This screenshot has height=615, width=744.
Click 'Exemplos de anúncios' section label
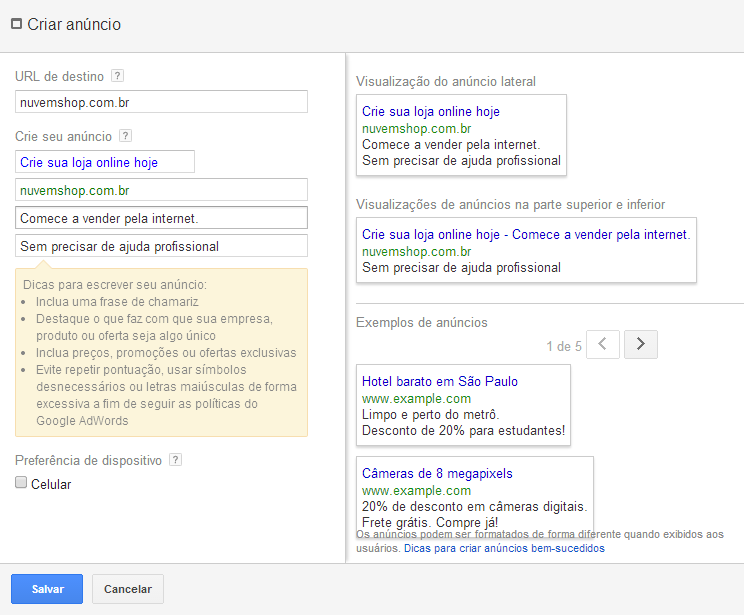pos(422,323)
